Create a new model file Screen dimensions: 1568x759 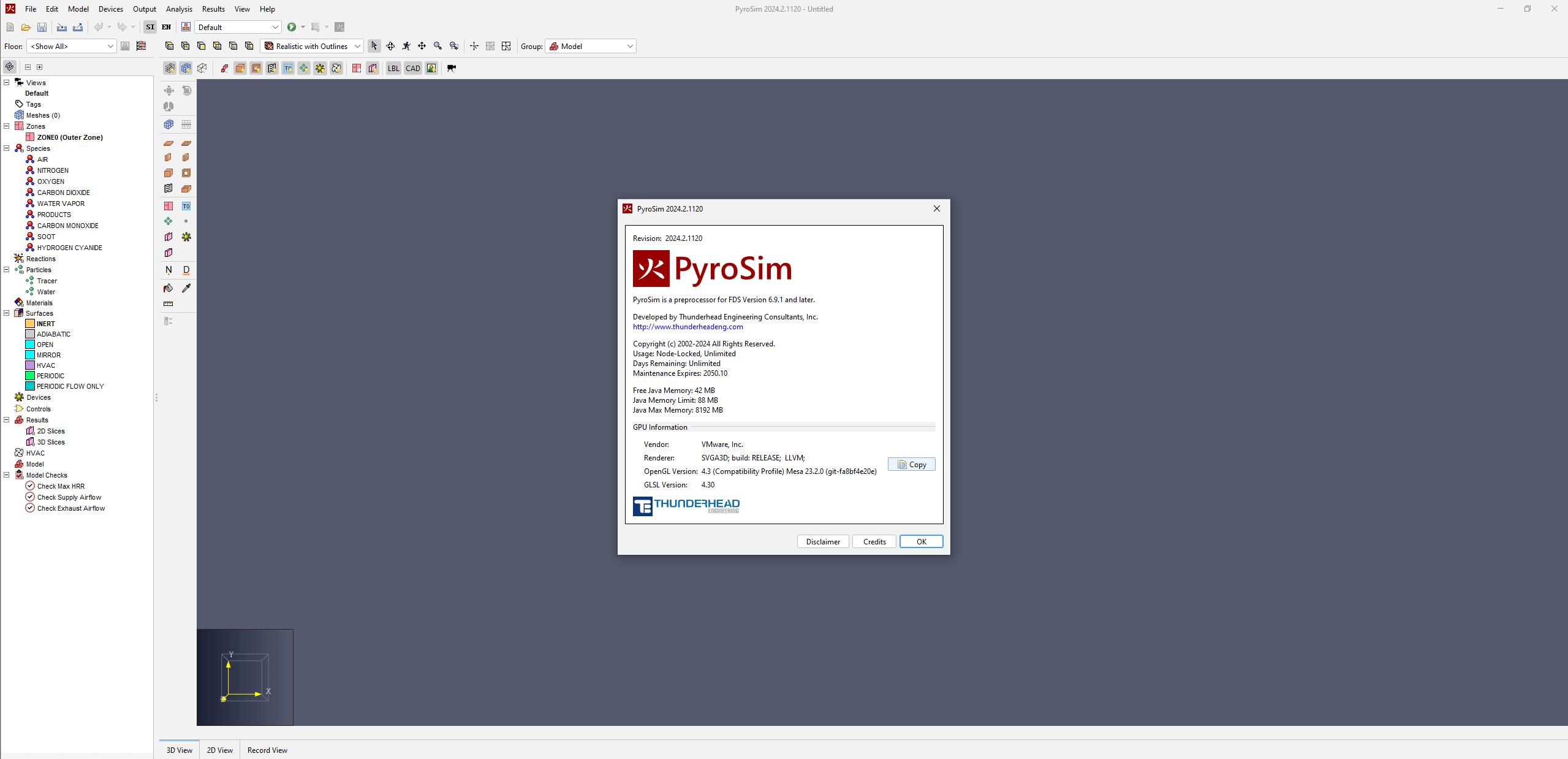coord(10,27)
